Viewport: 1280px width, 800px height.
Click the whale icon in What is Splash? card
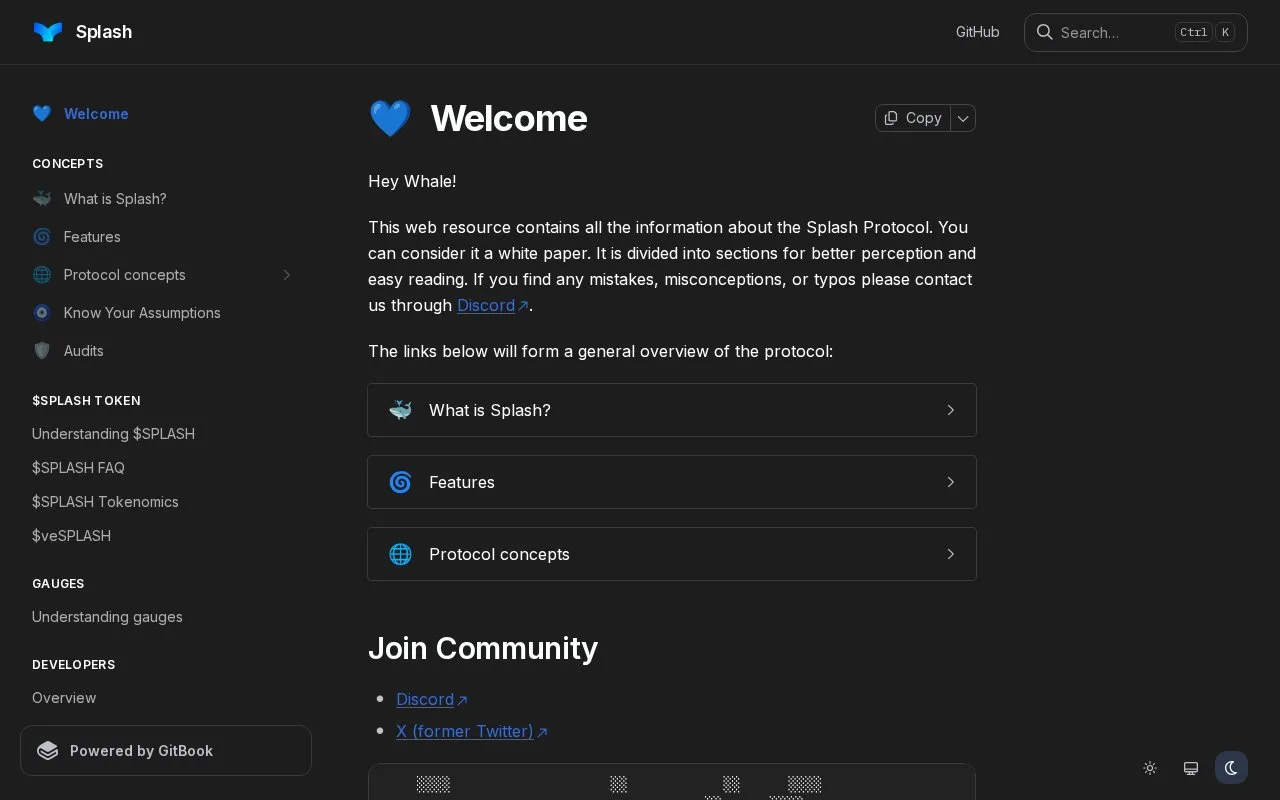(x=400, y=410)
